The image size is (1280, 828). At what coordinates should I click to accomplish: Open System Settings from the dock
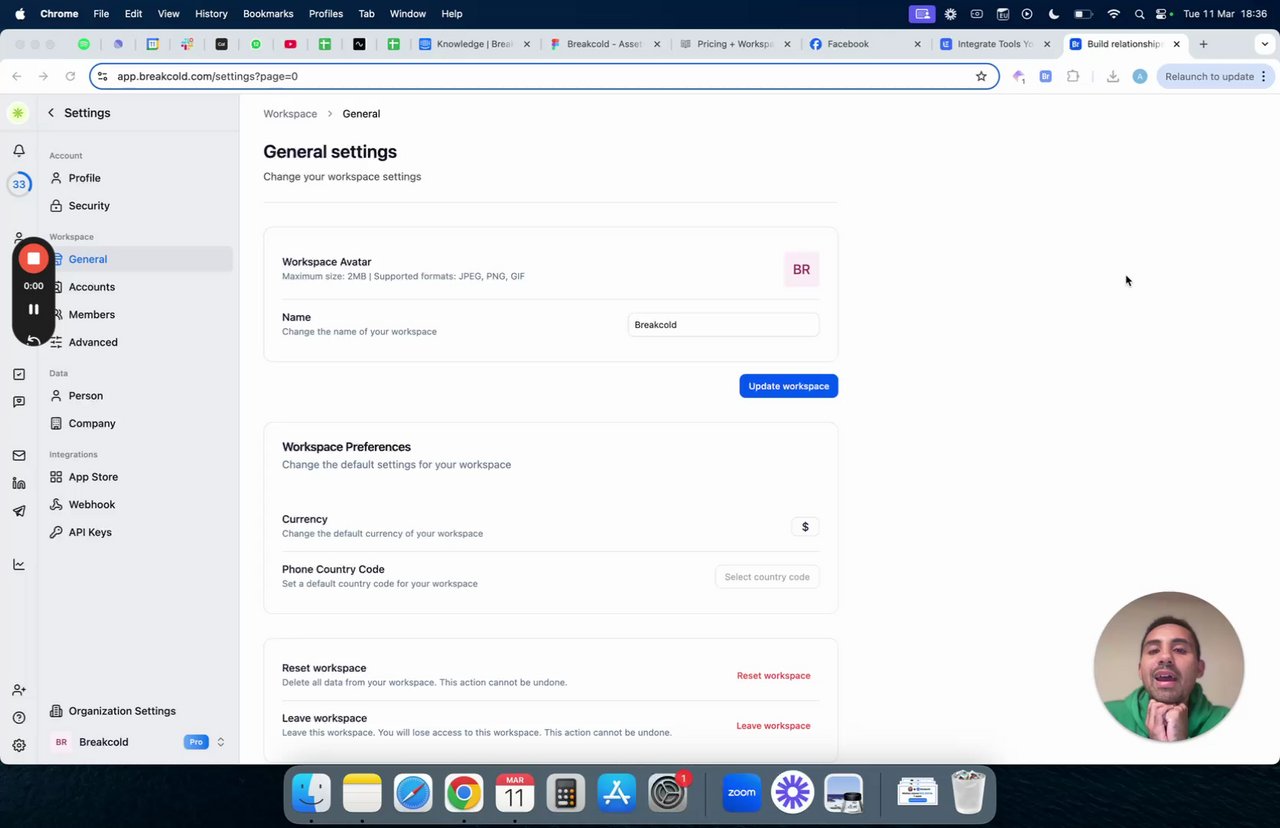coord(667,793)
